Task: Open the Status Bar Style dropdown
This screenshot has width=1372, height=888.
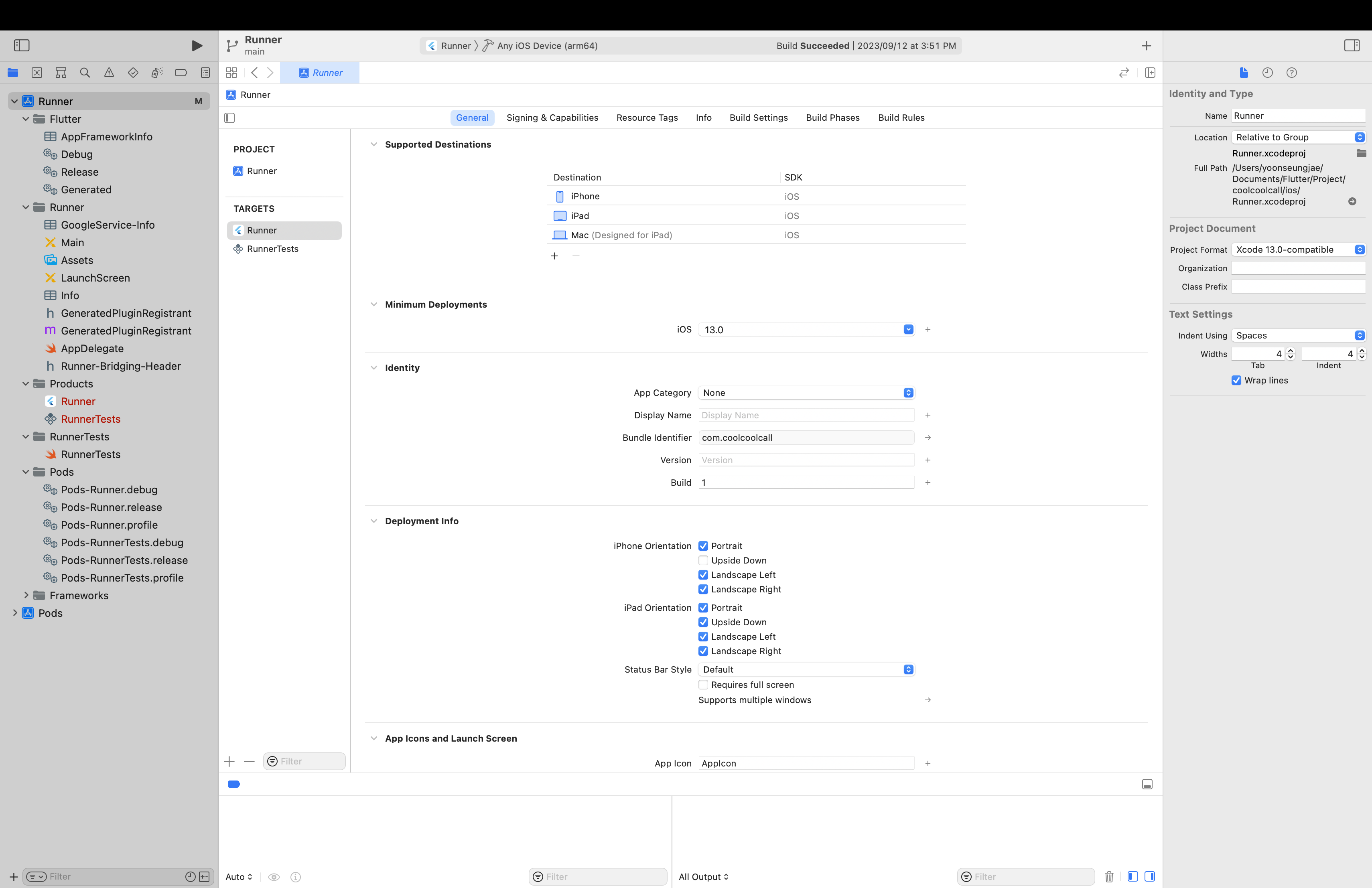Action: coord(806,669)
